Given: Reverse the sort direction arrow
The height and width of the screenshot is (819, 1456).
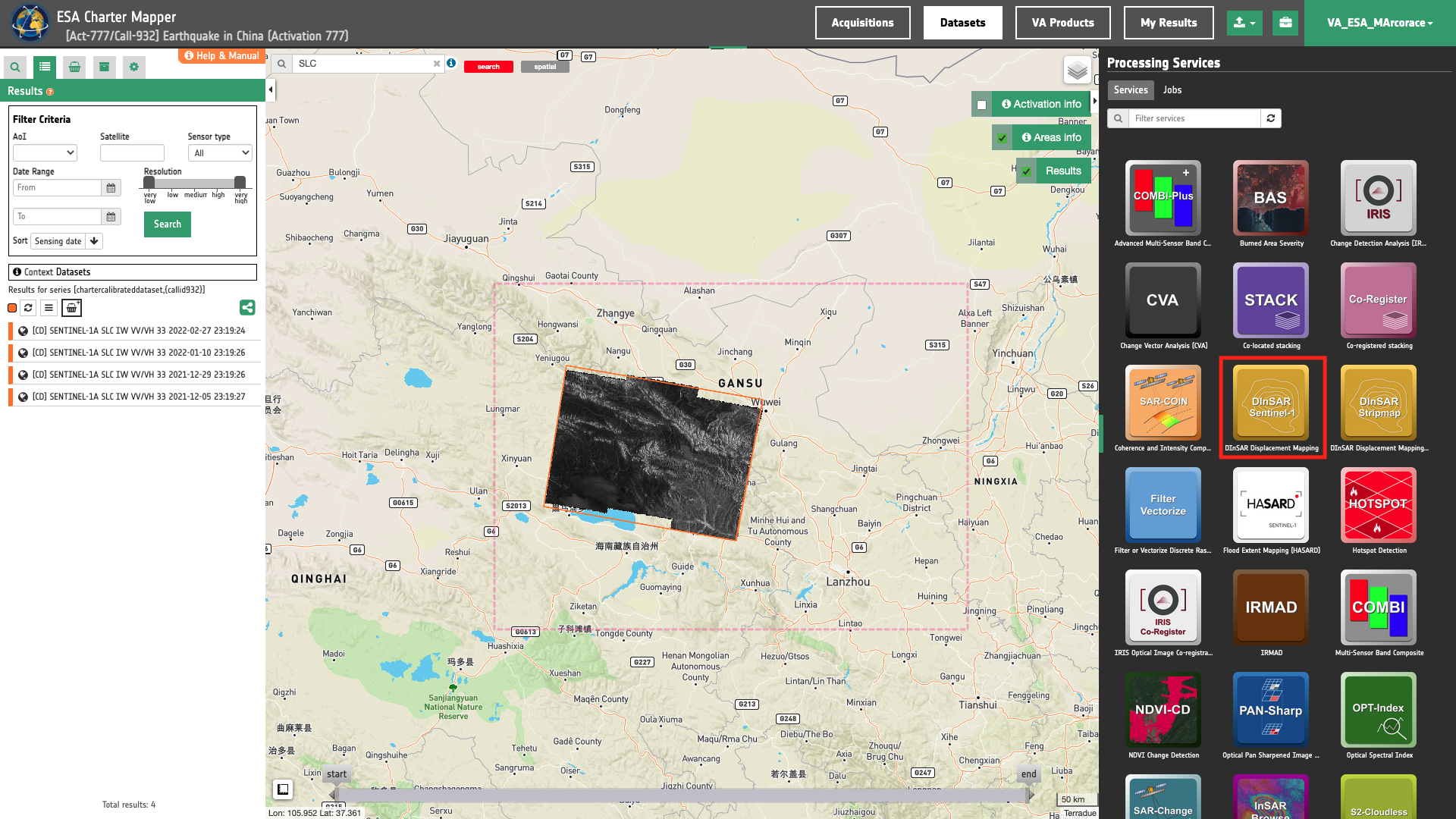Looking at the screenshot, I should (94, 241).
